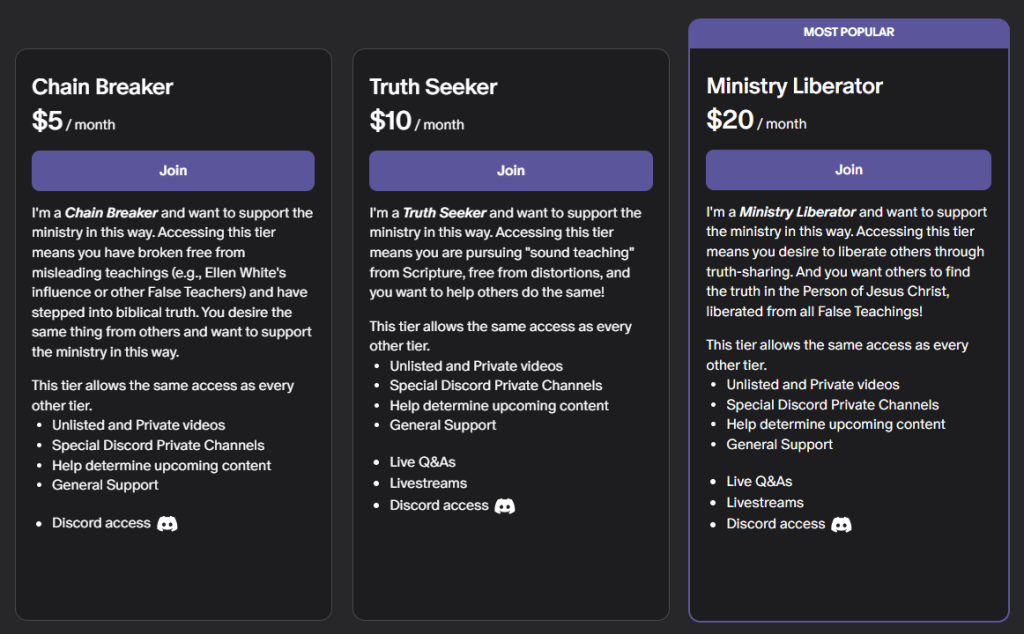Select the Chain Breaker tier heading
The image size is (1024, 634).
(103, 87)
